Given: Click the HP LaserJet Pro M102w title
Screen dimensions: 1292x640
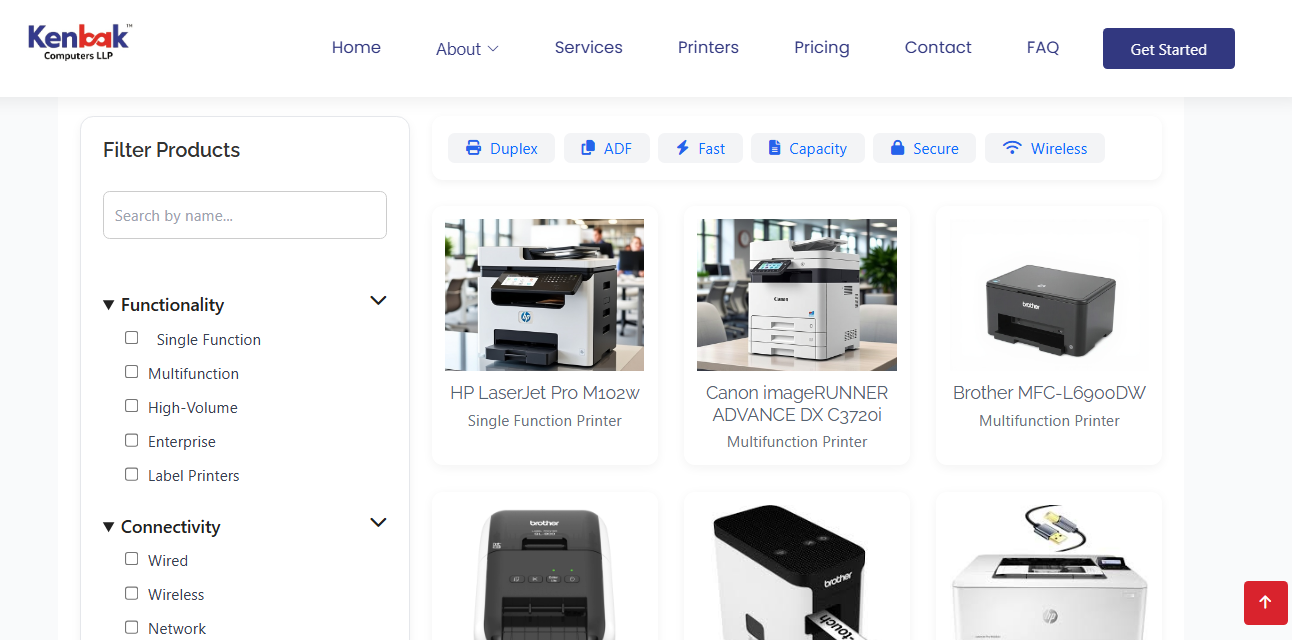Looking at the screenshot, I should [x=545, y=393].
